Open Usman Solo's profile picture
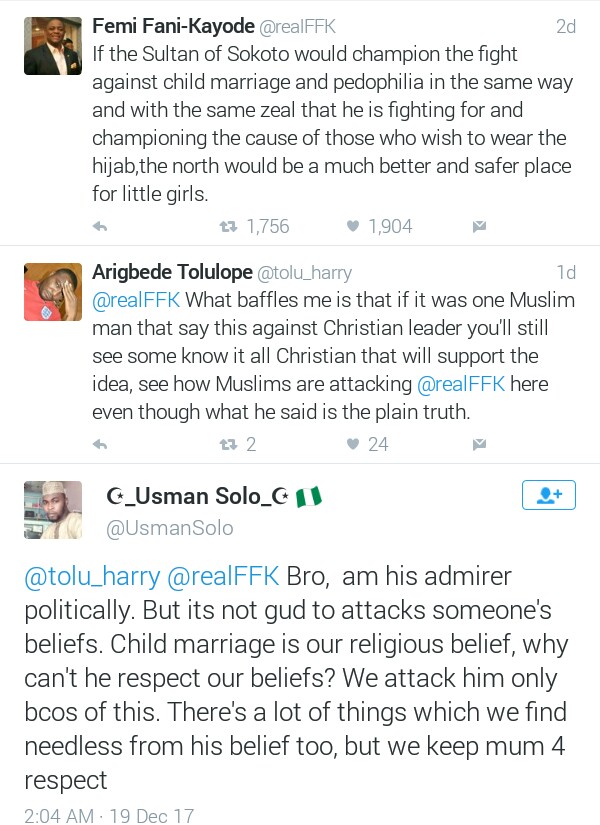The width and height of the screenshot is (600, 825). (x=52, y=508)
